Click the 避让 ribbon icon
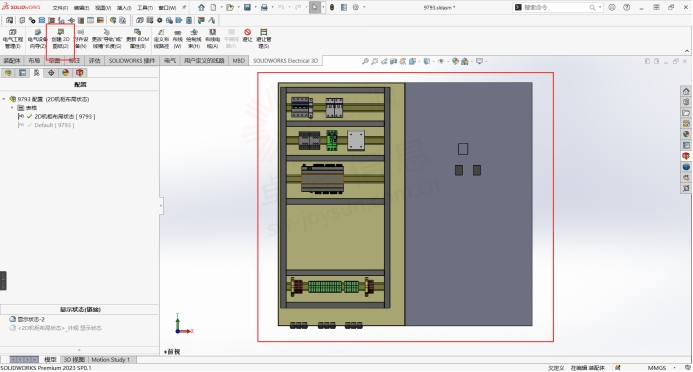693x372 pixels. pyautogui.click(x=248, y=35)
